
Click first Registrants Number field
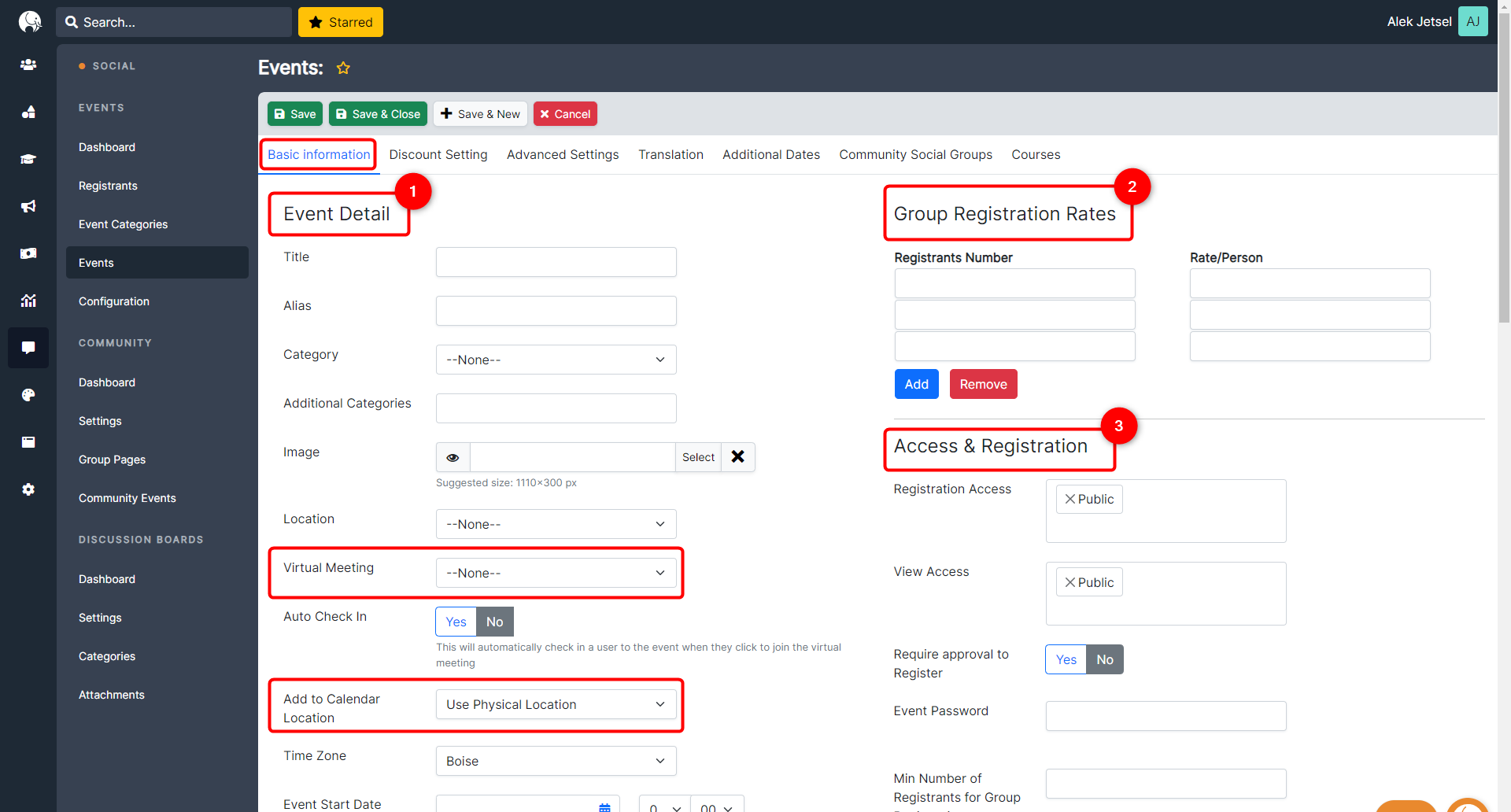click(1014, 283)
